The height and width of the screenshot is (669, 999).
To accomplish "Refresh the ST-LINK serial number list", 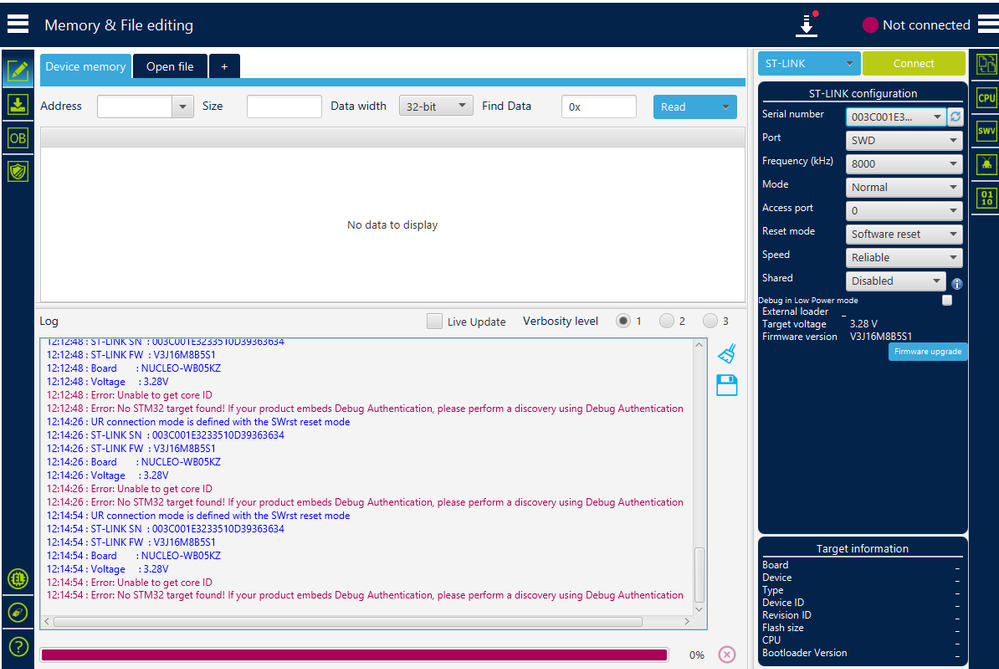I will 955,116.
